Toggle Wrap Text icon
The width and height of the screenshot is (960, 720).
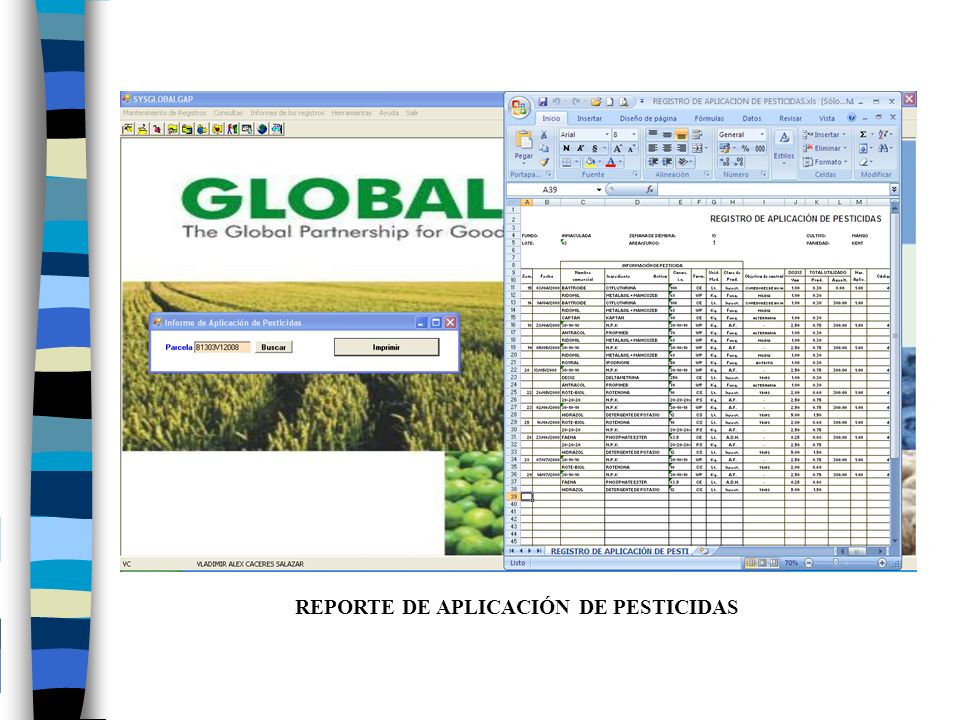[x=697, y=135]
